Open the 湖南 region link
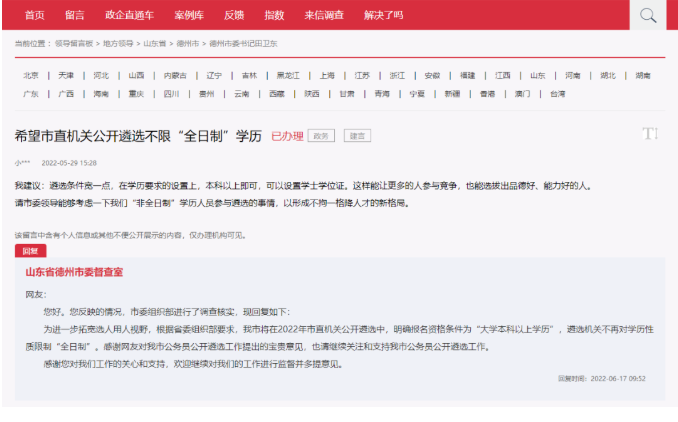 (x=643, y=76)
